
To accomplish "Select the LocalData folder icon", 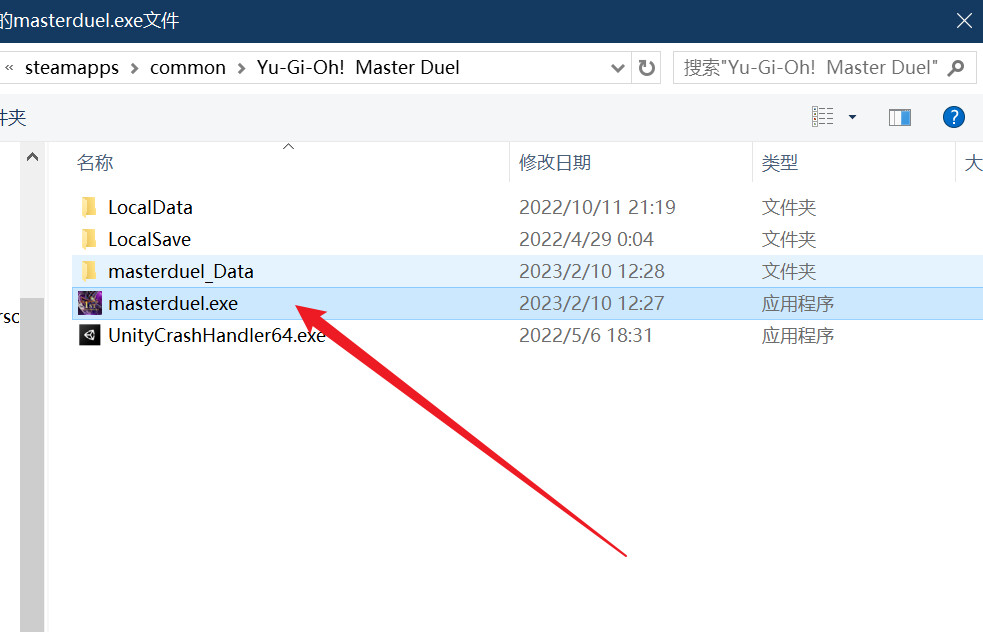I will tap(89, 207).
